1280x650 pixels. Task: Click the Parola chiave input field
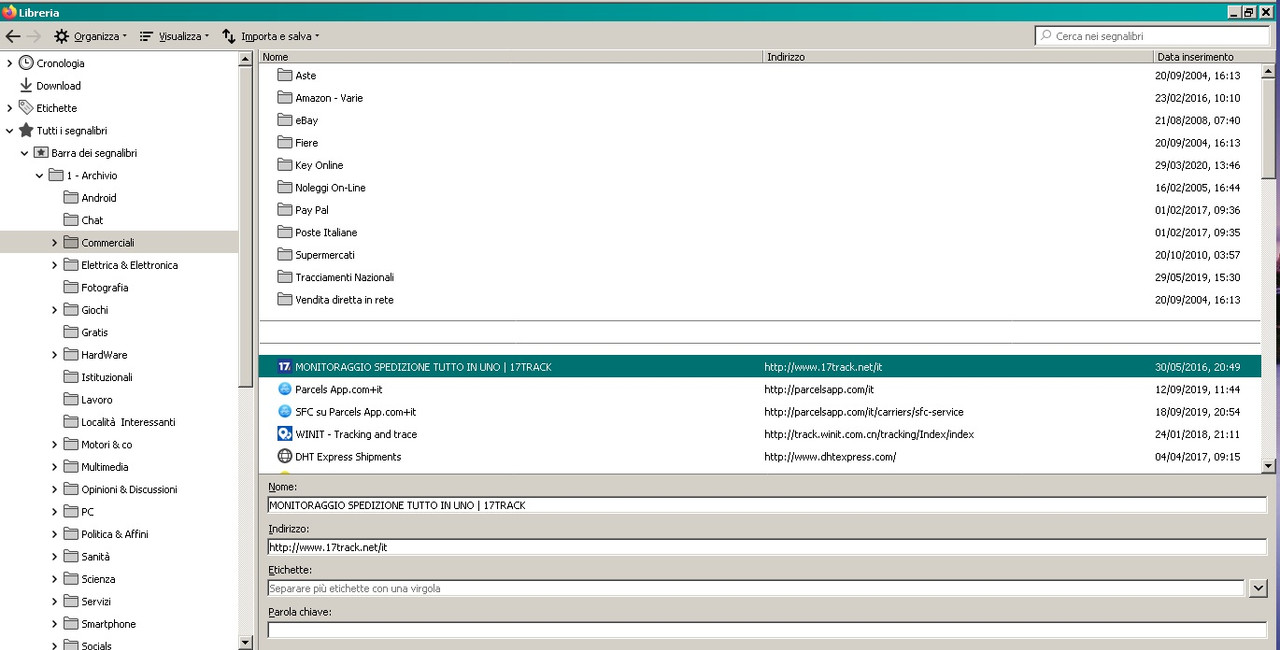767,630
